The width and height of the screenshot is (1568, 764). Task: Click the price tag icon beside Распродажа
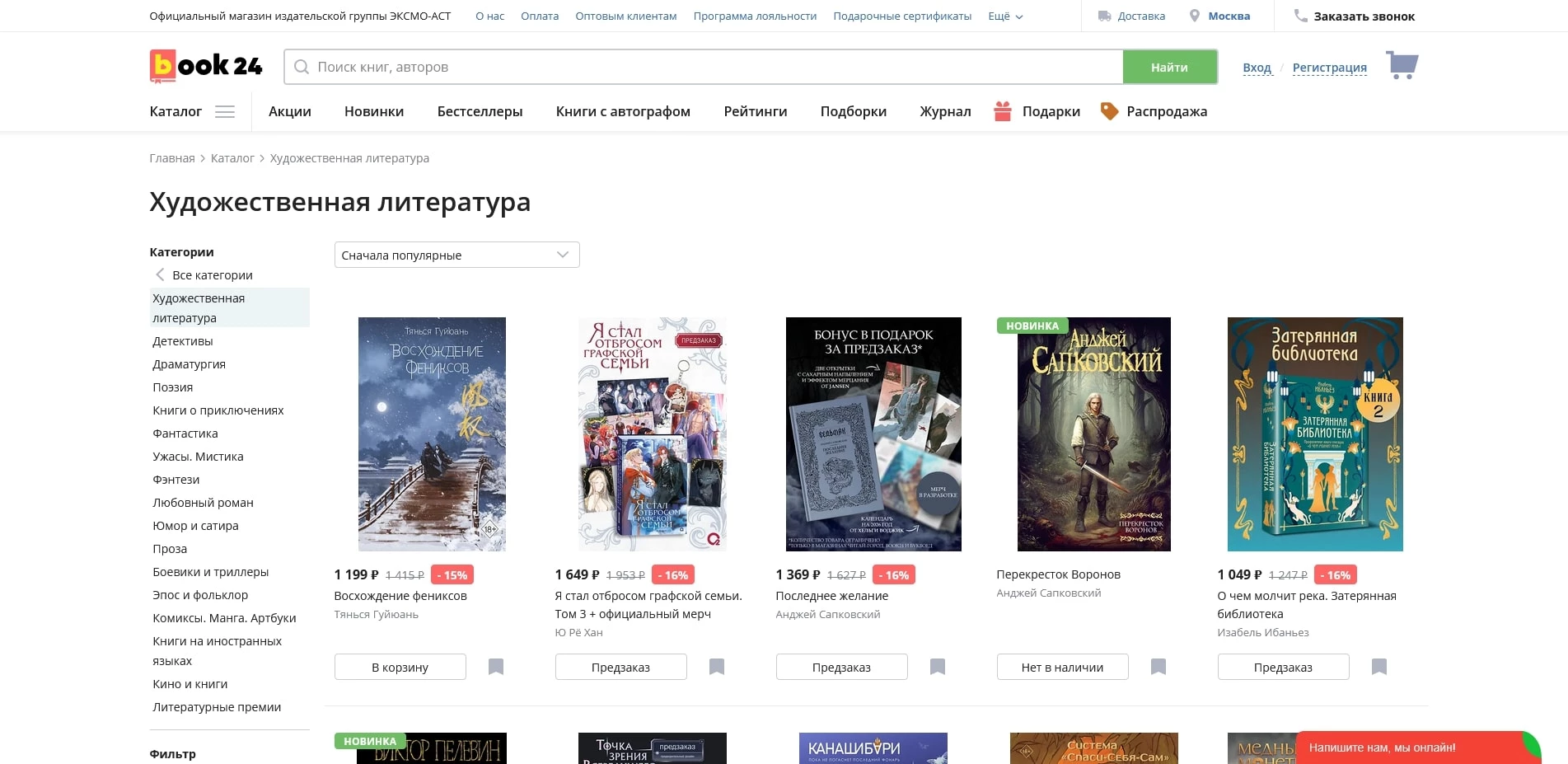tap(1109, 111)
